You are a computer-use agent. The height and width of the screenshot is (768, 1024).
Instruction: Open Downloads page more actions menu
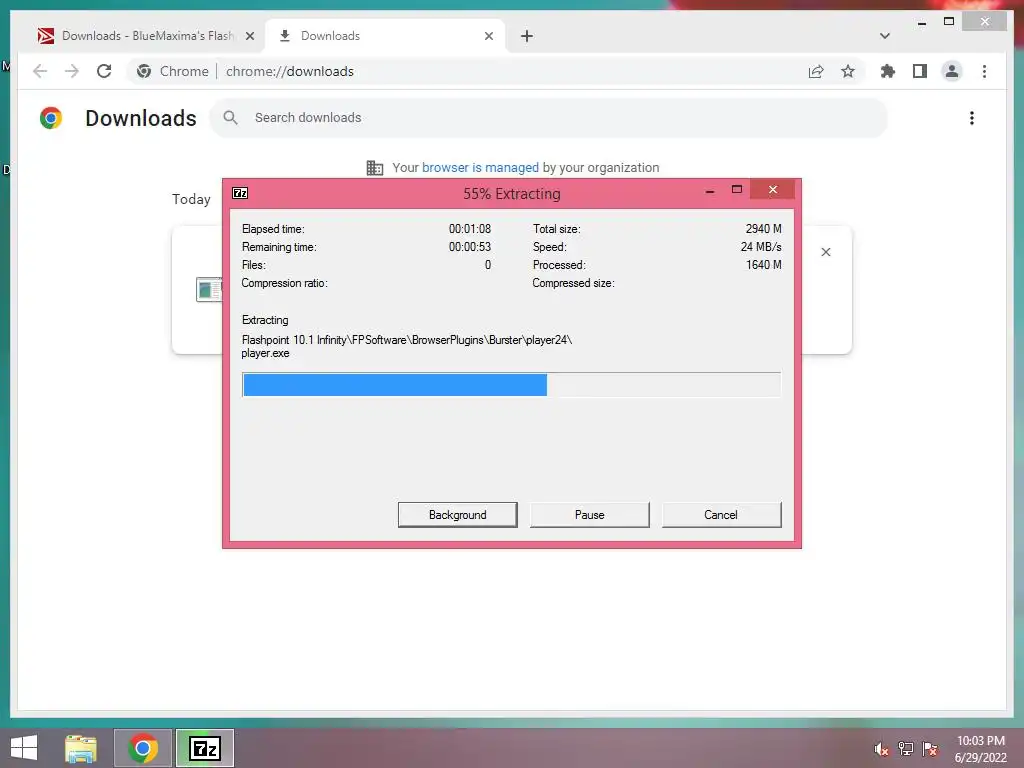[x=972, y=118]
